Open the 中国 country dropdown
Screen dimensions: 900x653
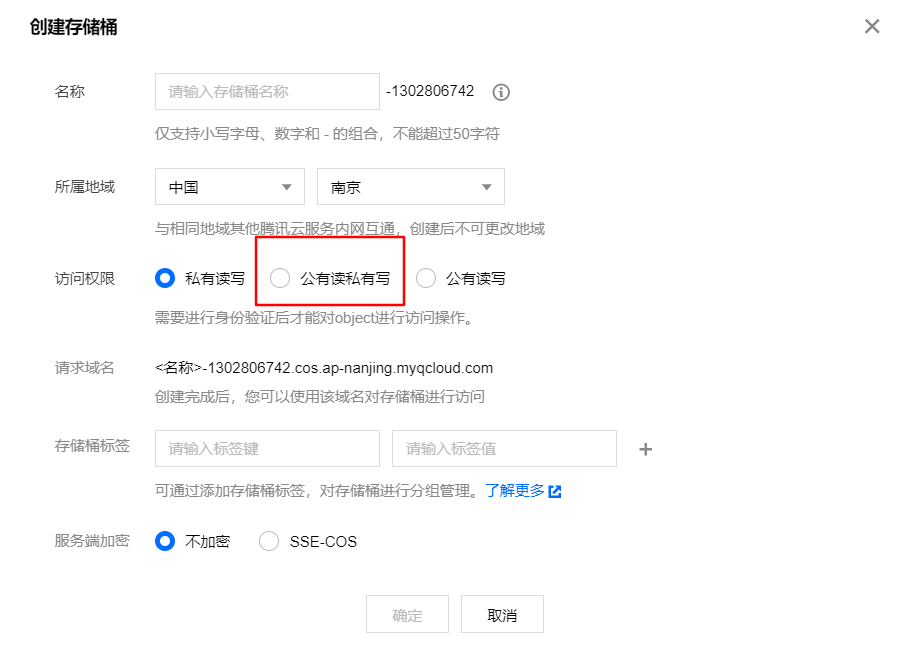[x=230, y=186]
